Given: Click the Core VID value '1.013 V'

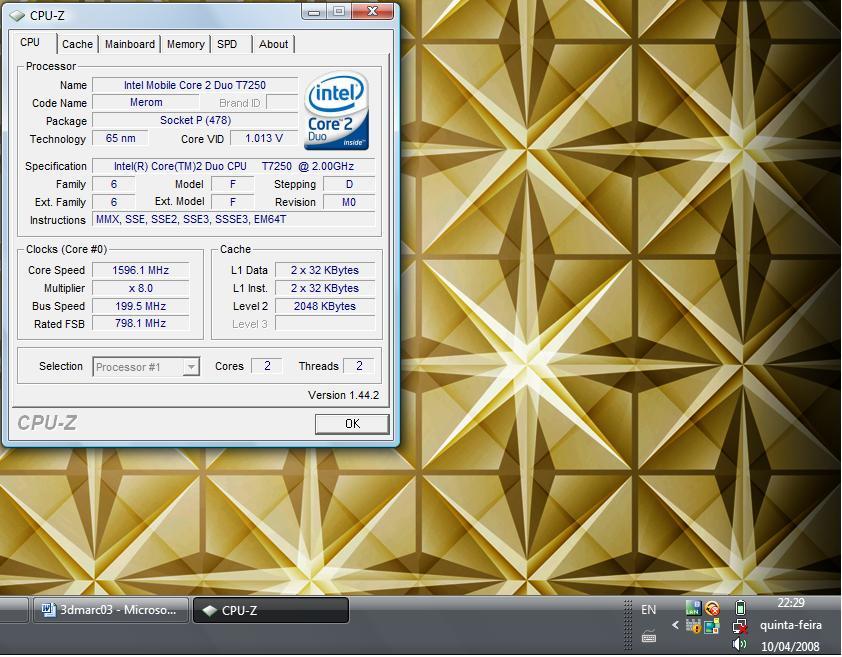Looking at the screenshot, I should point(264,138).
